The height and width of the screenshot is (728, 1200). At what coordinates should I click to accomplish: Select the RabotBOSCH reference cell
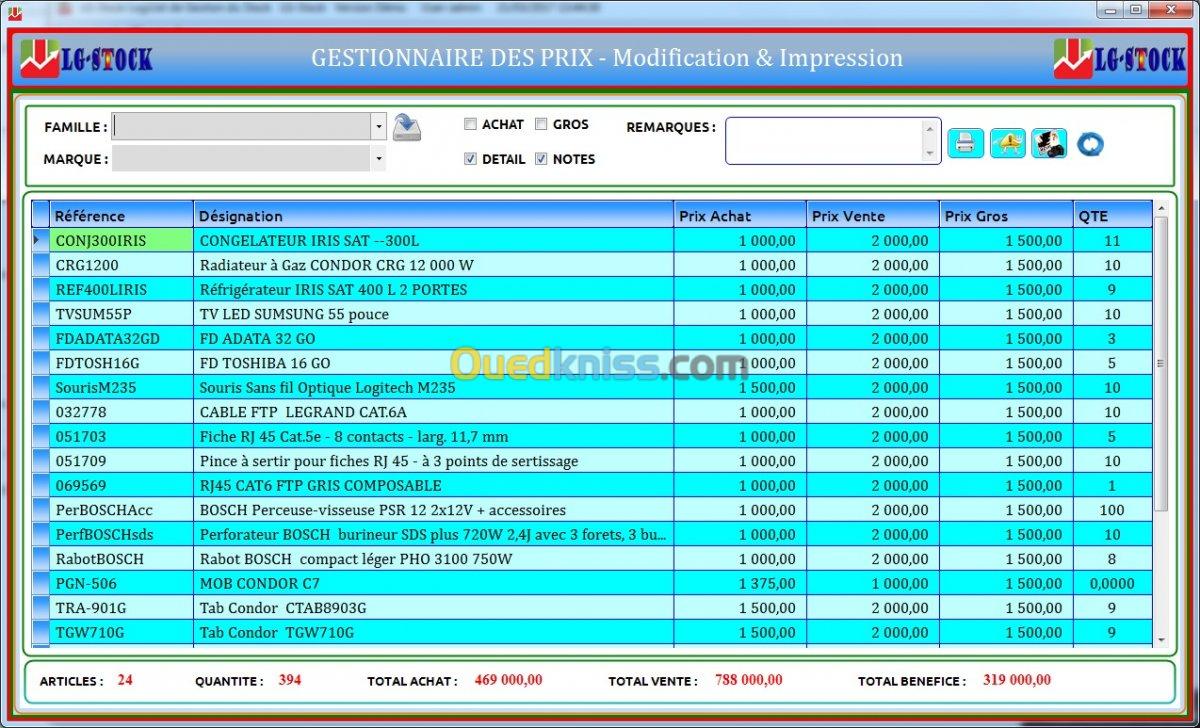click(x=121, y=559)
